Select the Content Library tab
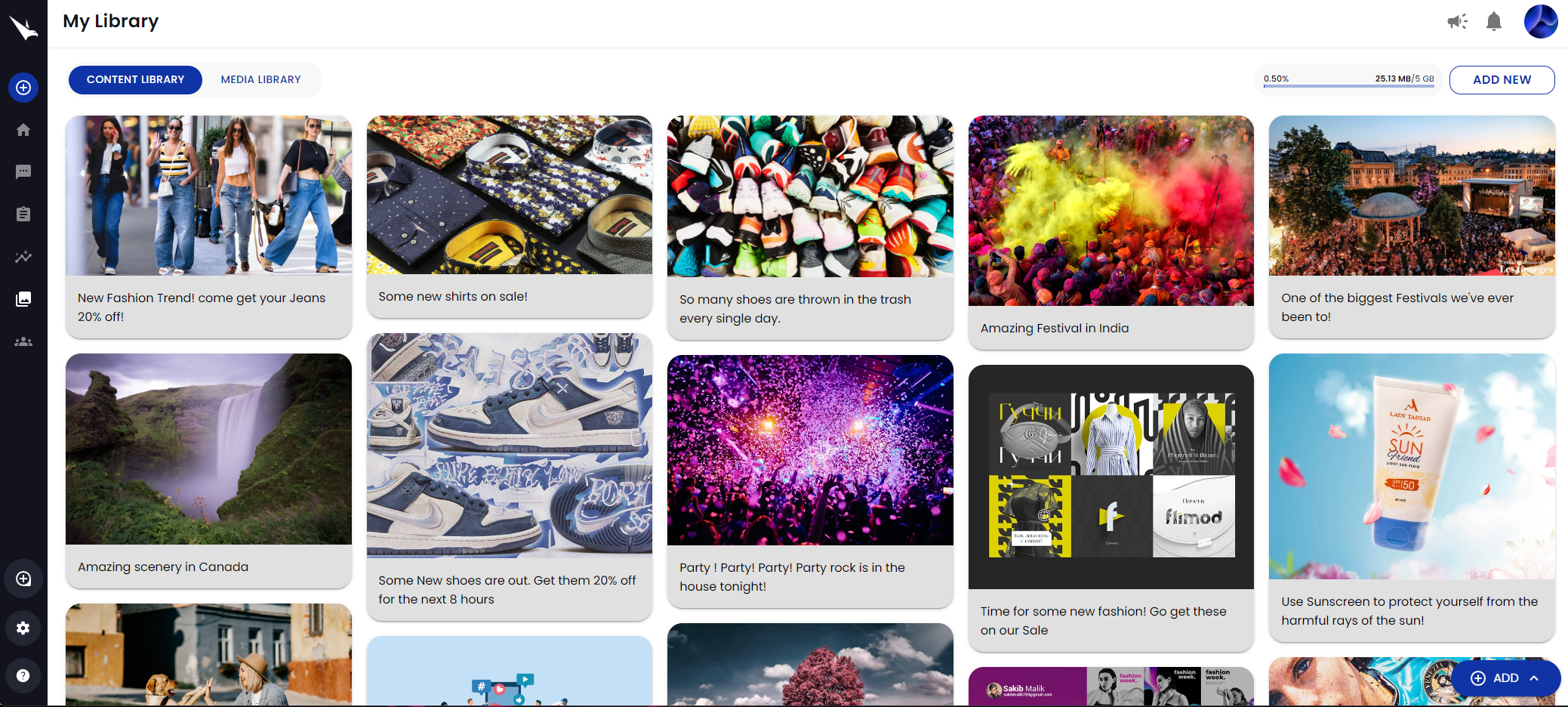 coord(136,79)
